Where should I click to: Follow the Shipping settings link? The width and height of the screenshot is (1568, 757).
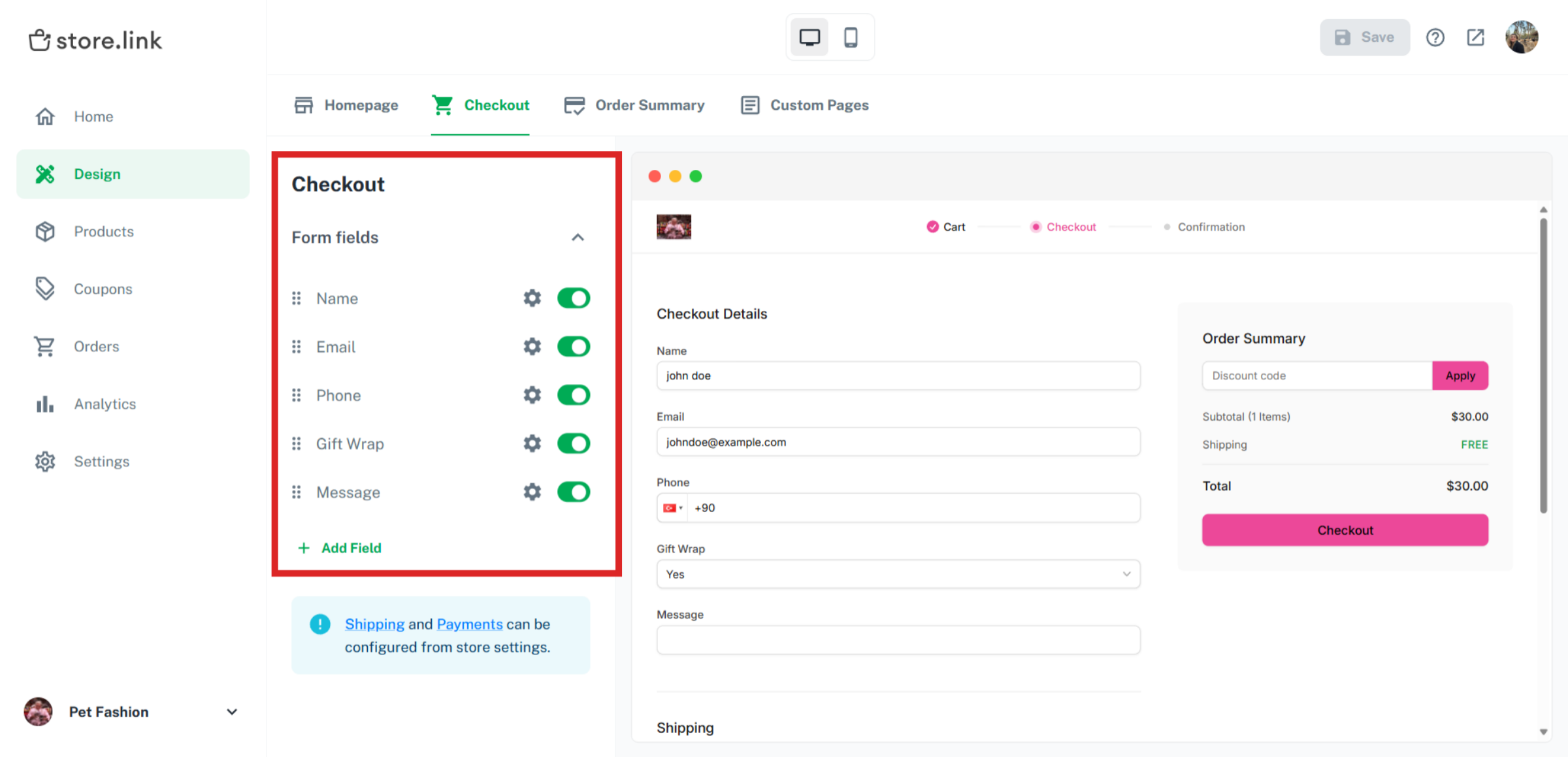click(374, 624)
